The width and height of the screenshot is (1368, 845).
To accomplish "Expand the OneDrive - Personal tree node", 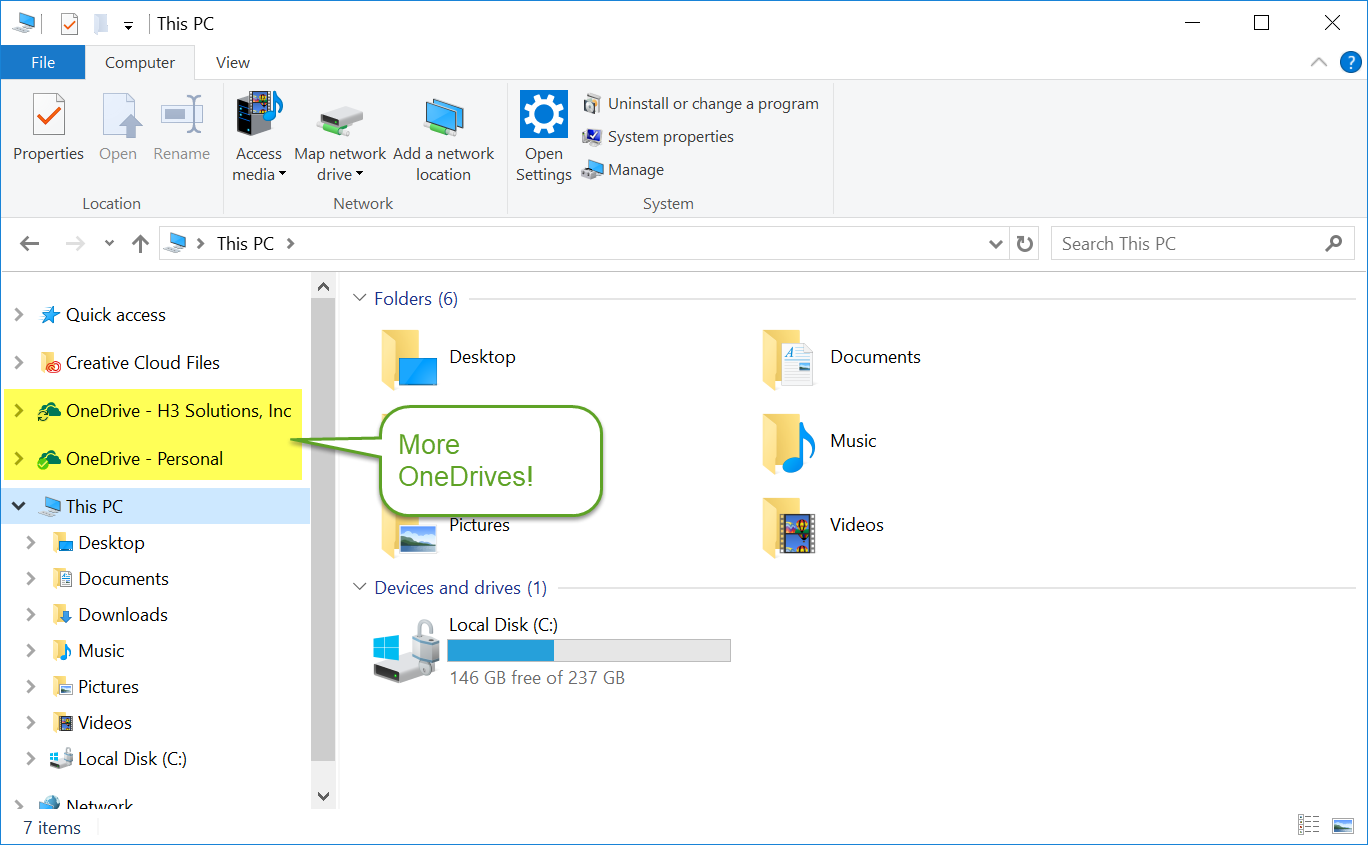I will pyautogui.click(x=19, y=458).
